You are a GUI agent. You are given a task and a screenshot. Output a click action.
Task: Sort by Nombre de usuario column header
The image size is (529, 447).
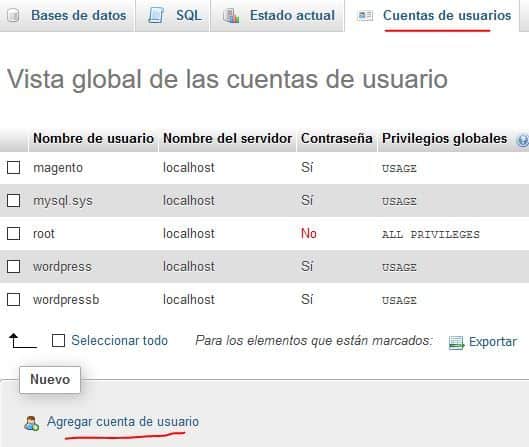93,138
